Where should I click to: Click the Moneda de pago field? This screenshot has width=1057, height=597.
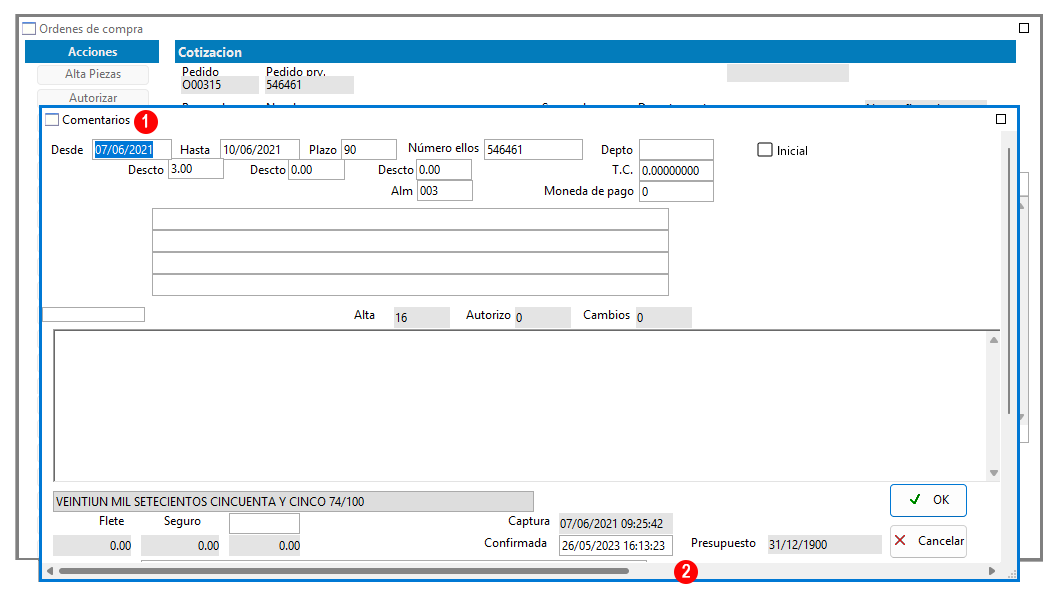click(676, 191)
